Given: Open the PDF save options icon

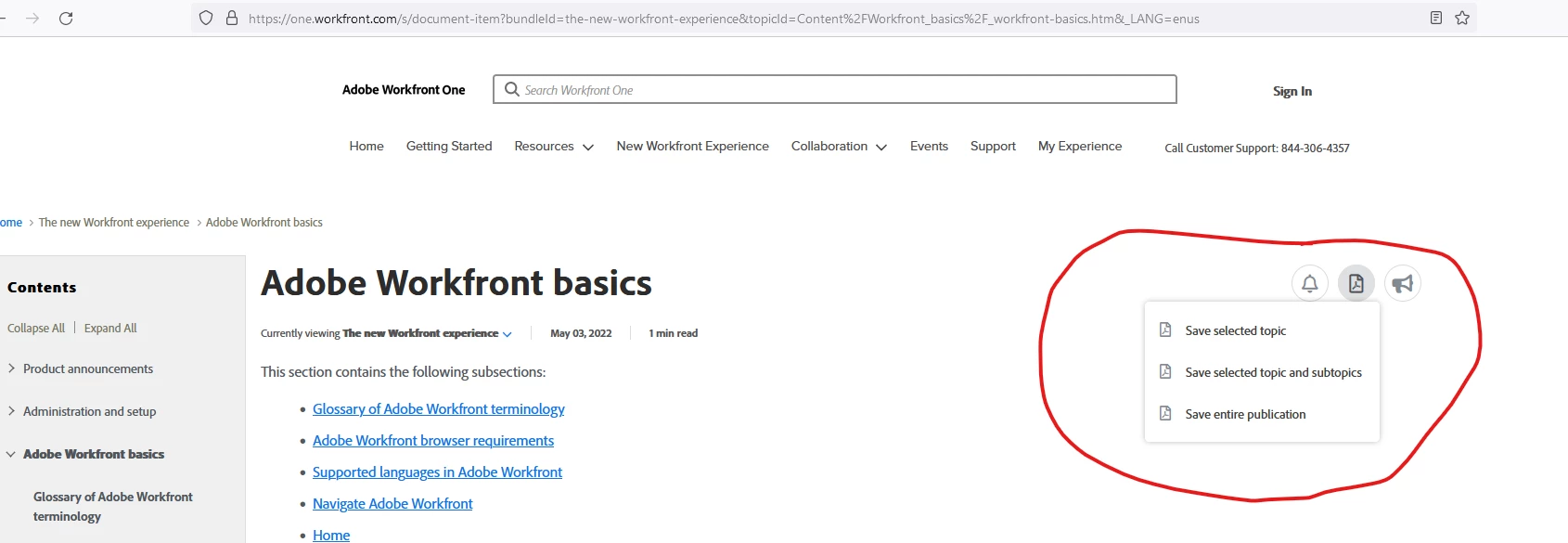Looking at the screenshot, I should pos(1356,283).
